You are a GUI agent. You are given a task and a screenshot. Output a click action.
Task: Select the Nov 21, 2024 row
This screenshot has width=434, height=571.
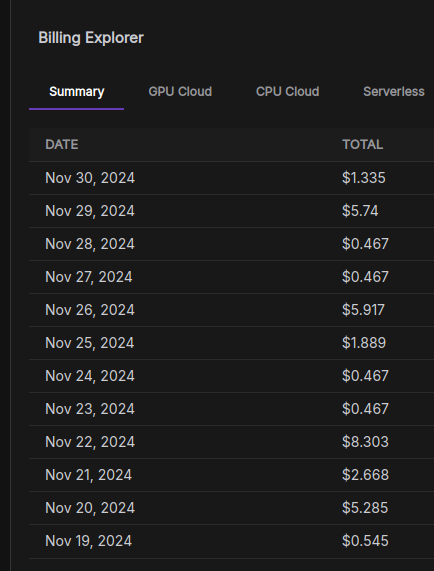232,475
